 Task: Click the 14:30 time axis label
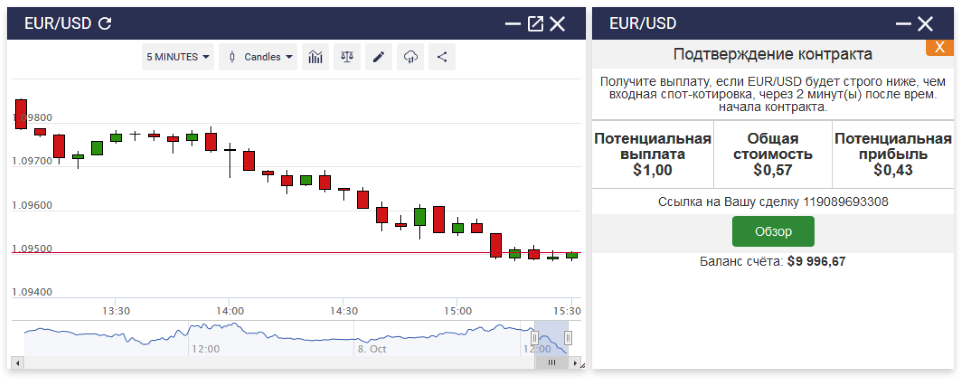(x=343, y=310)
